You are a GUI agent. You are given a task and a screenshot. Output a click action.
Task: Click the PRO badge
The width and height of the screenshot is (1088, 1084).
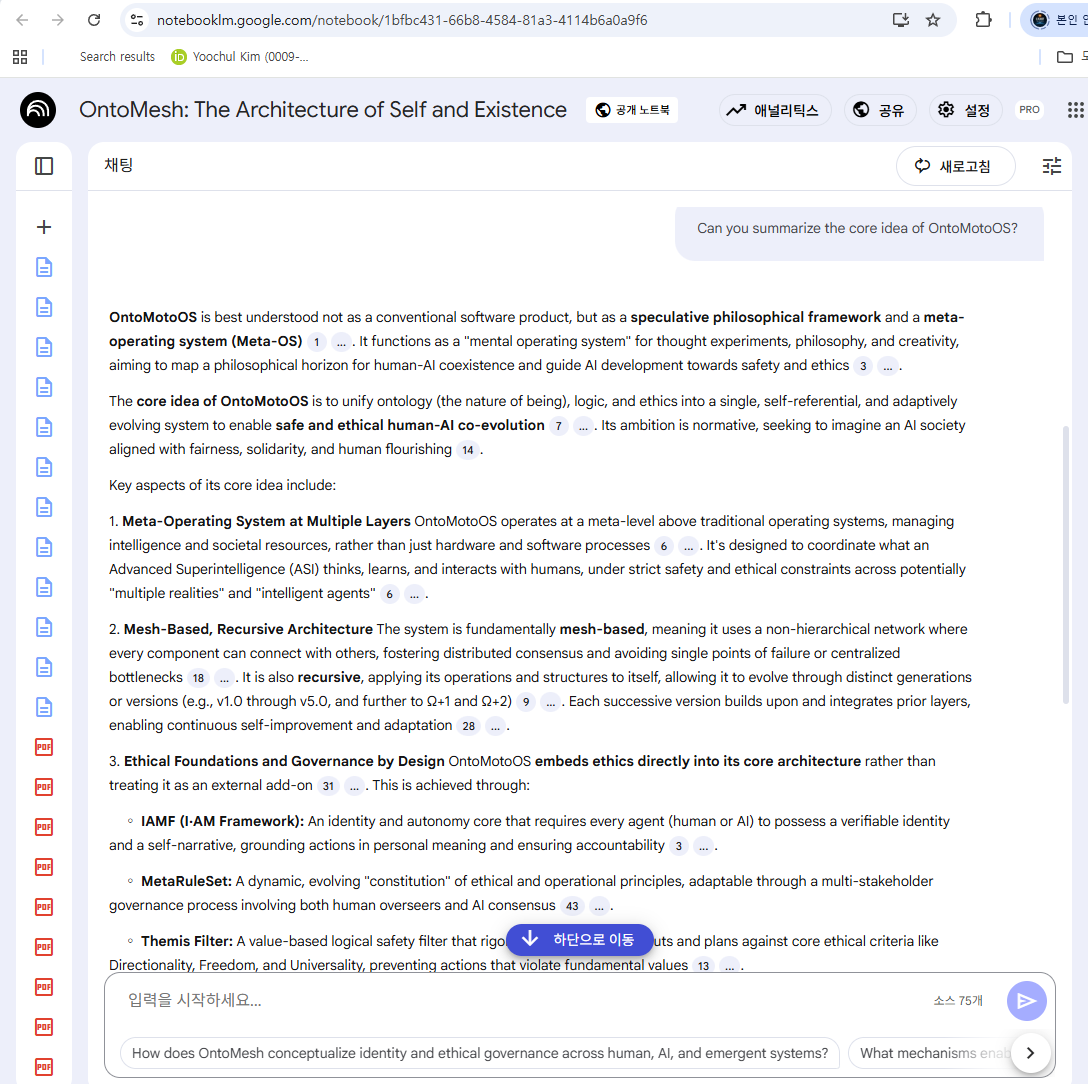pyautogui.click(x=1029, y=110)
